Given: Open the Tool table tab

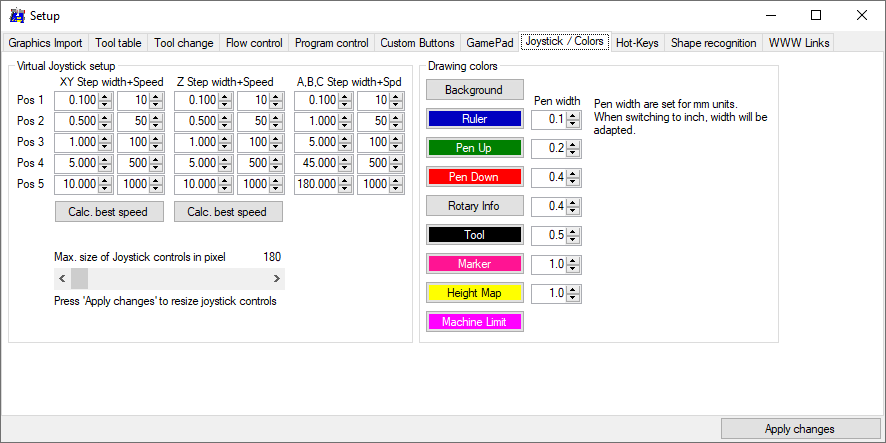Looking at the screenshot, I should pos(118,43).
